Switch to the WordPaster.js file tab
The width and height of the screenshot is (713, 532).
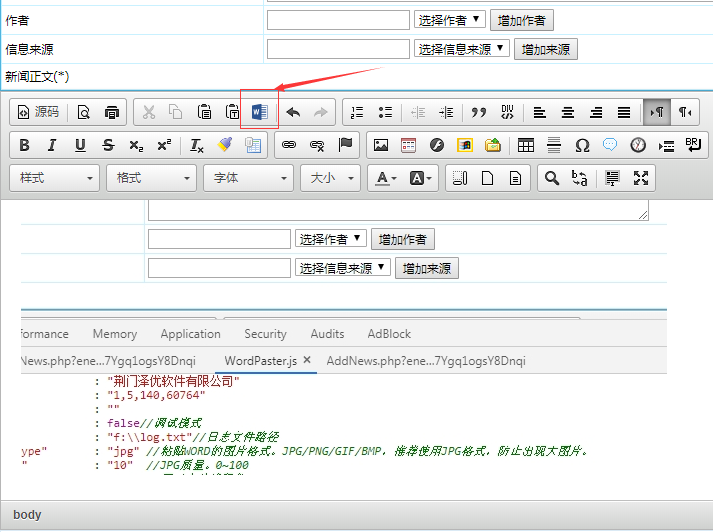pyautogui.click(x=260, y=361)
